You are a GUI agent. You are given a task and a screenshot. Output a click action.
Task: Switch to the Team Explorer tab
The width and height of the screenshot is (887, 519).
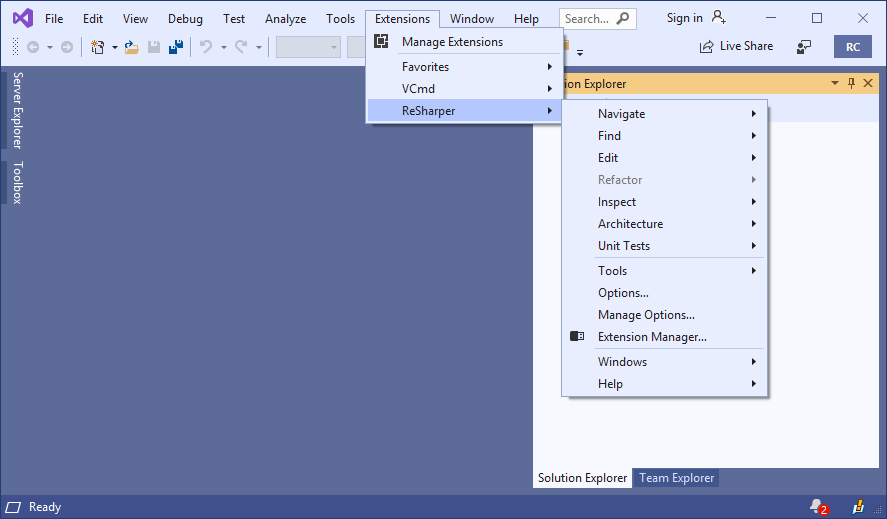tap(676, 478)
